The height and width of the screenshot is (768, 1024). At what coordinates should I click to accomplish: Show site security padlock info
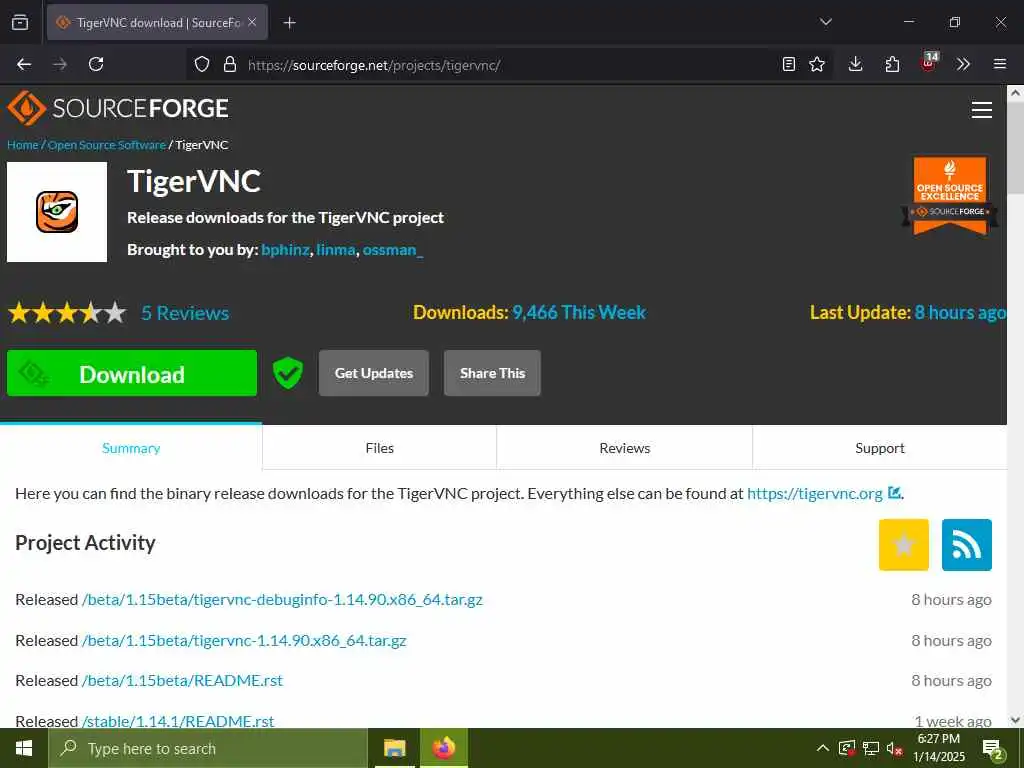point(229,64)
